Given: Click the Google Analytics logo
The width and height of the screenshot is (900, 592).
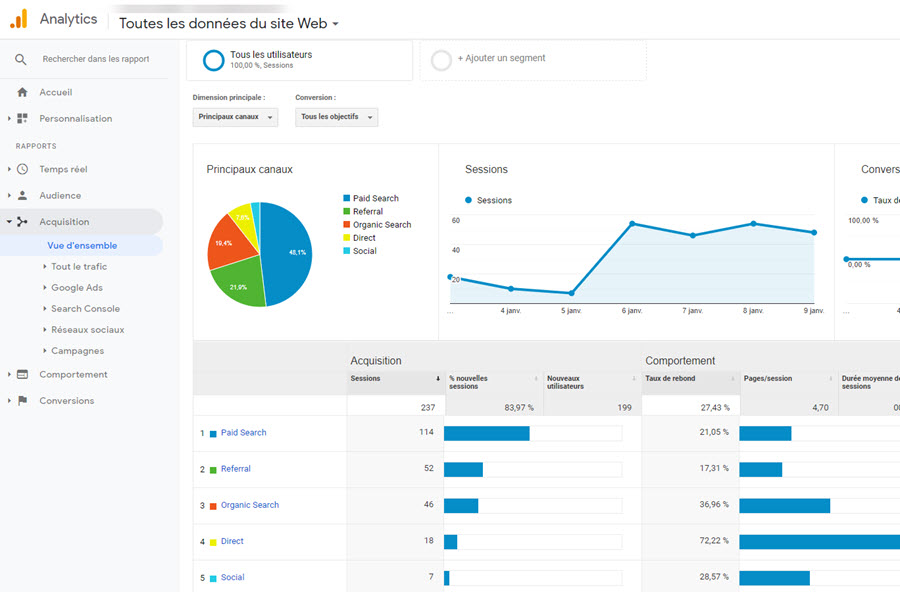Looking at the screenshot, I should tap(19, 19).
